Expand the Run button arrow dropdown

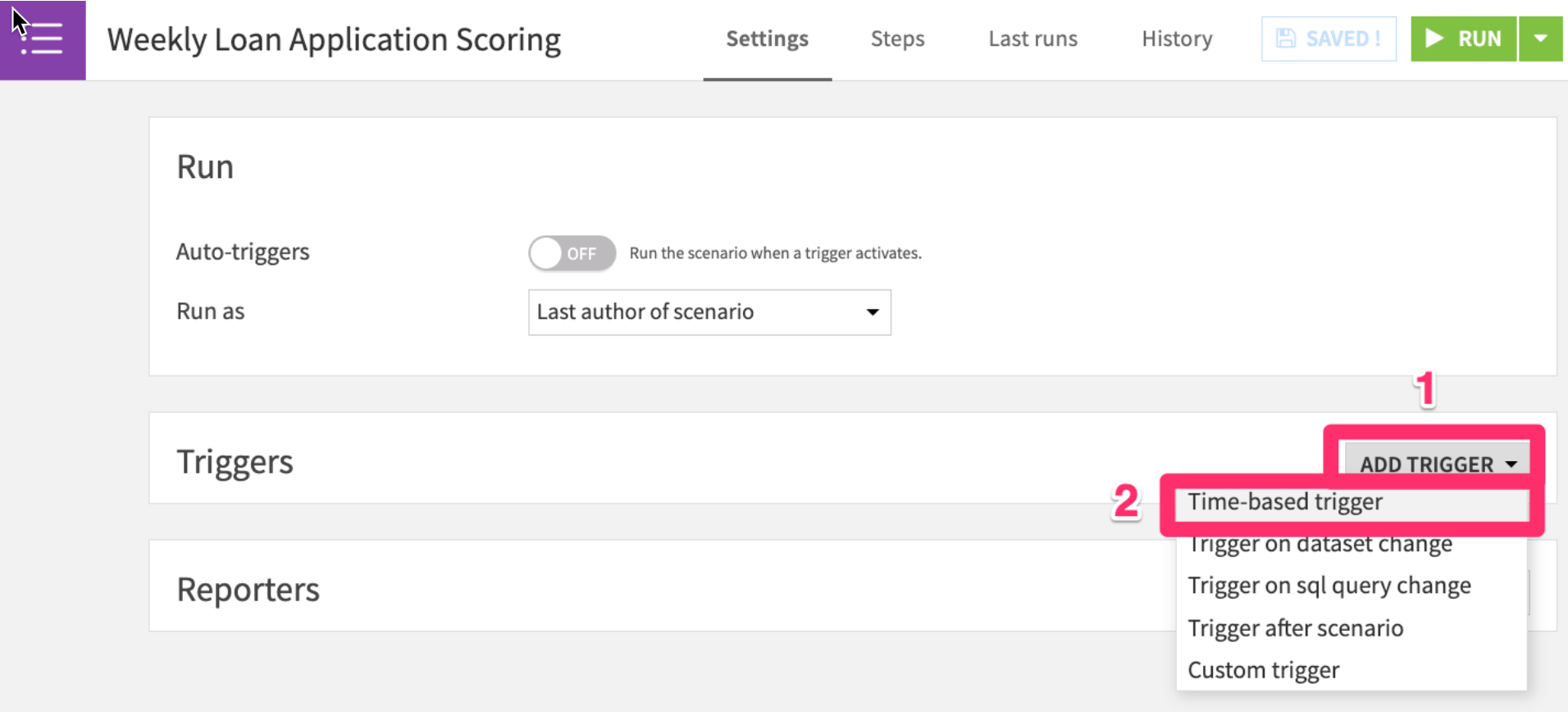1541,39
